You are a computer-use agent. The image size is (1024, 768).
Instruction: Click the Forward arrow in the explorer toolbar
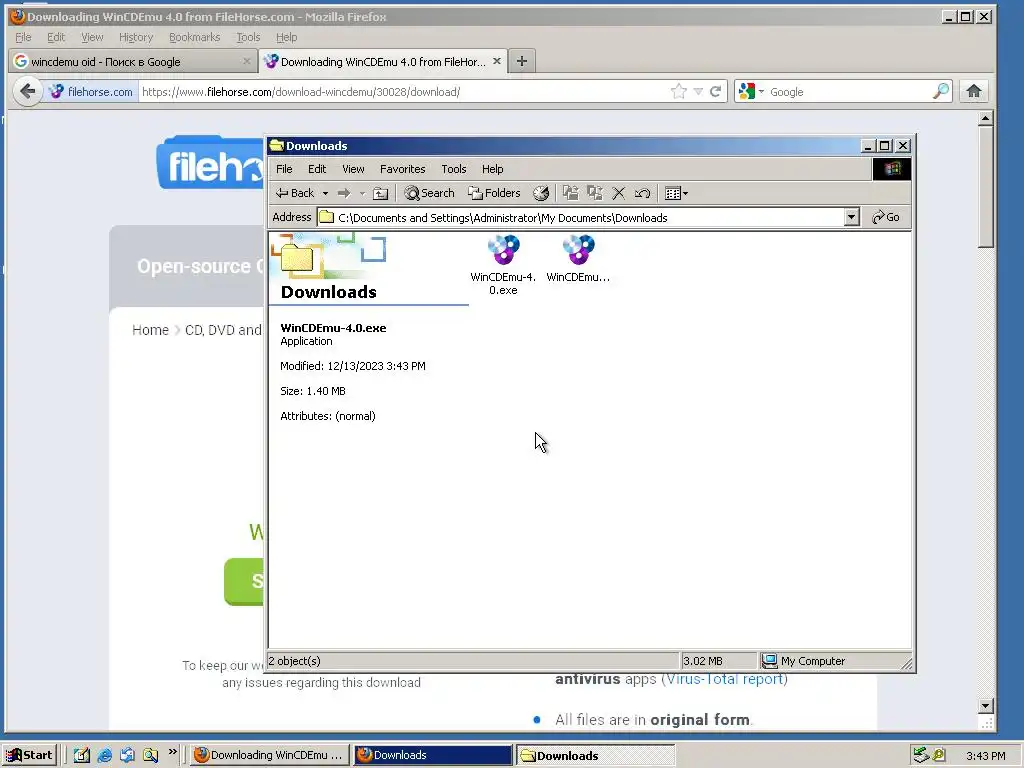click(344, 193)
